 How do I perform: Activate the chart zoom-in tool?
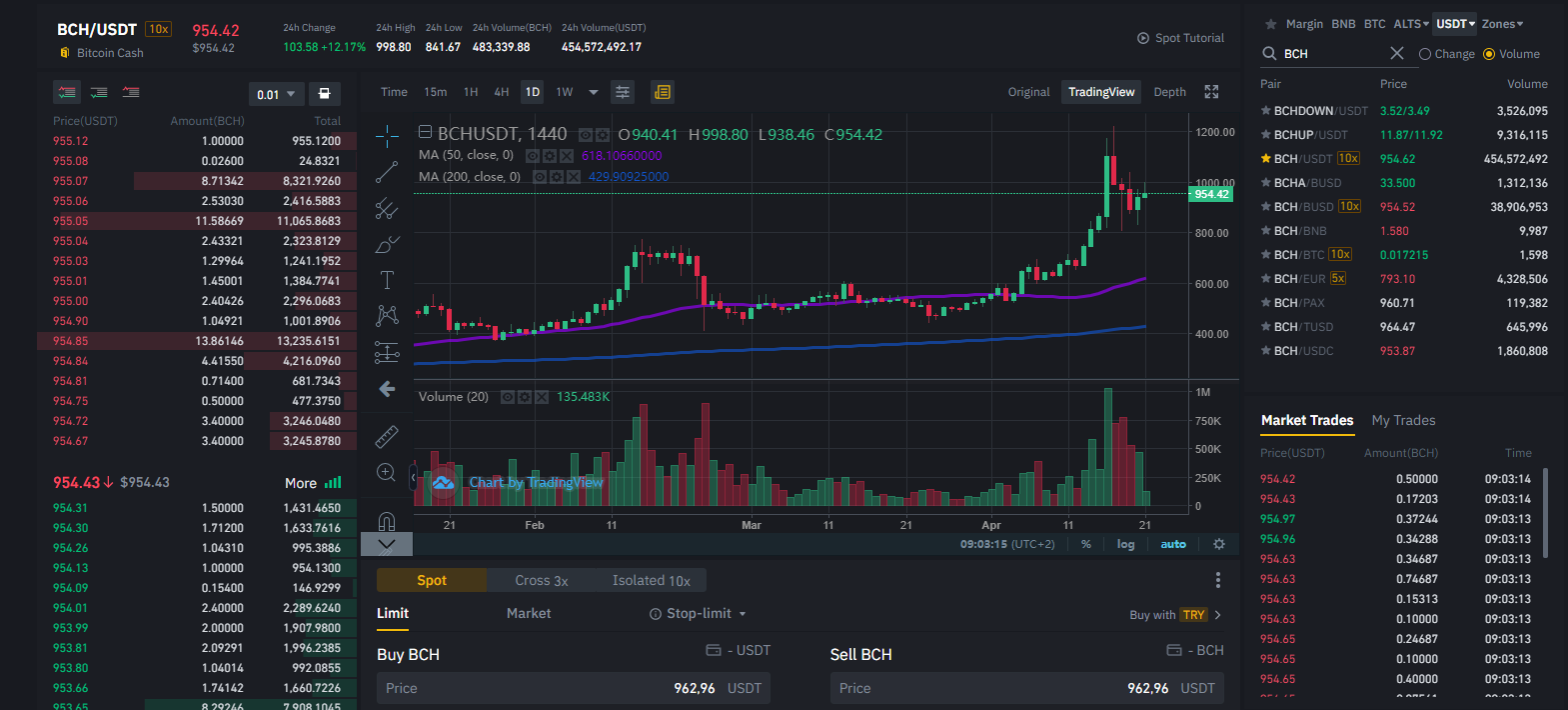tap(387, 472)
